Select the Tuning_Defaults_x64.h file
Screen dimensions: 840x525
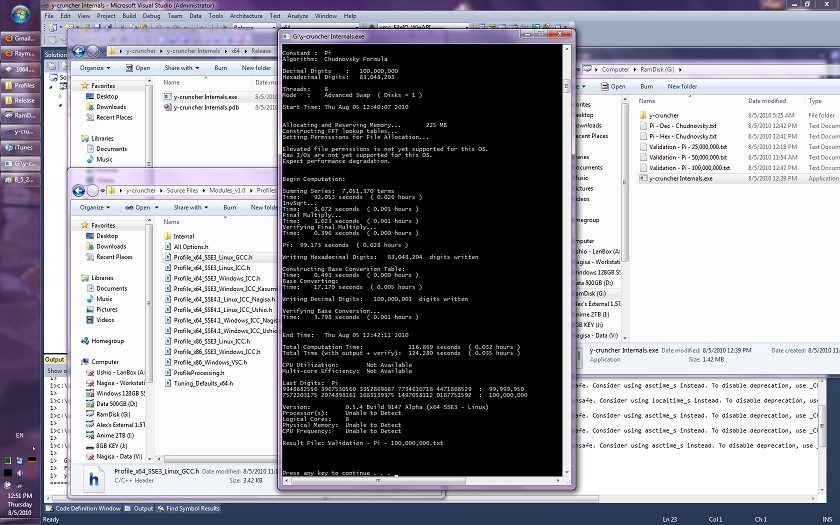pyautogui.click(x=203, y=383)
